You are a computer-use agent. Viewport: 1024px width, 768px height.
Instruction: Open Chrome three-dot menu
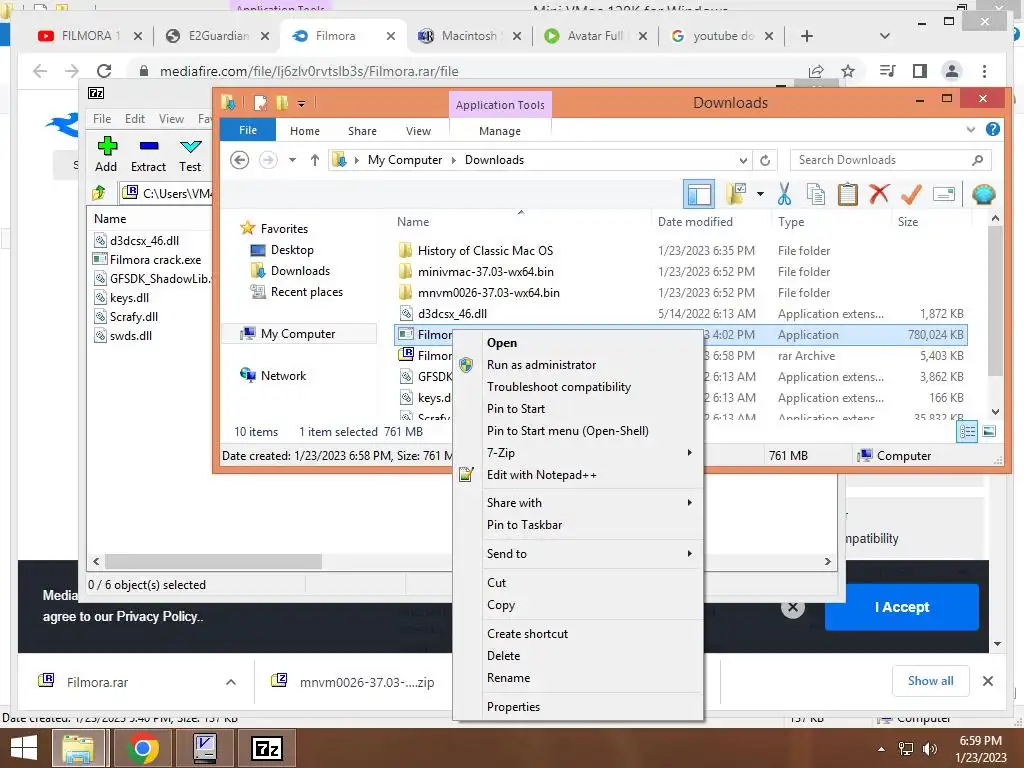[x=984, y=71]
